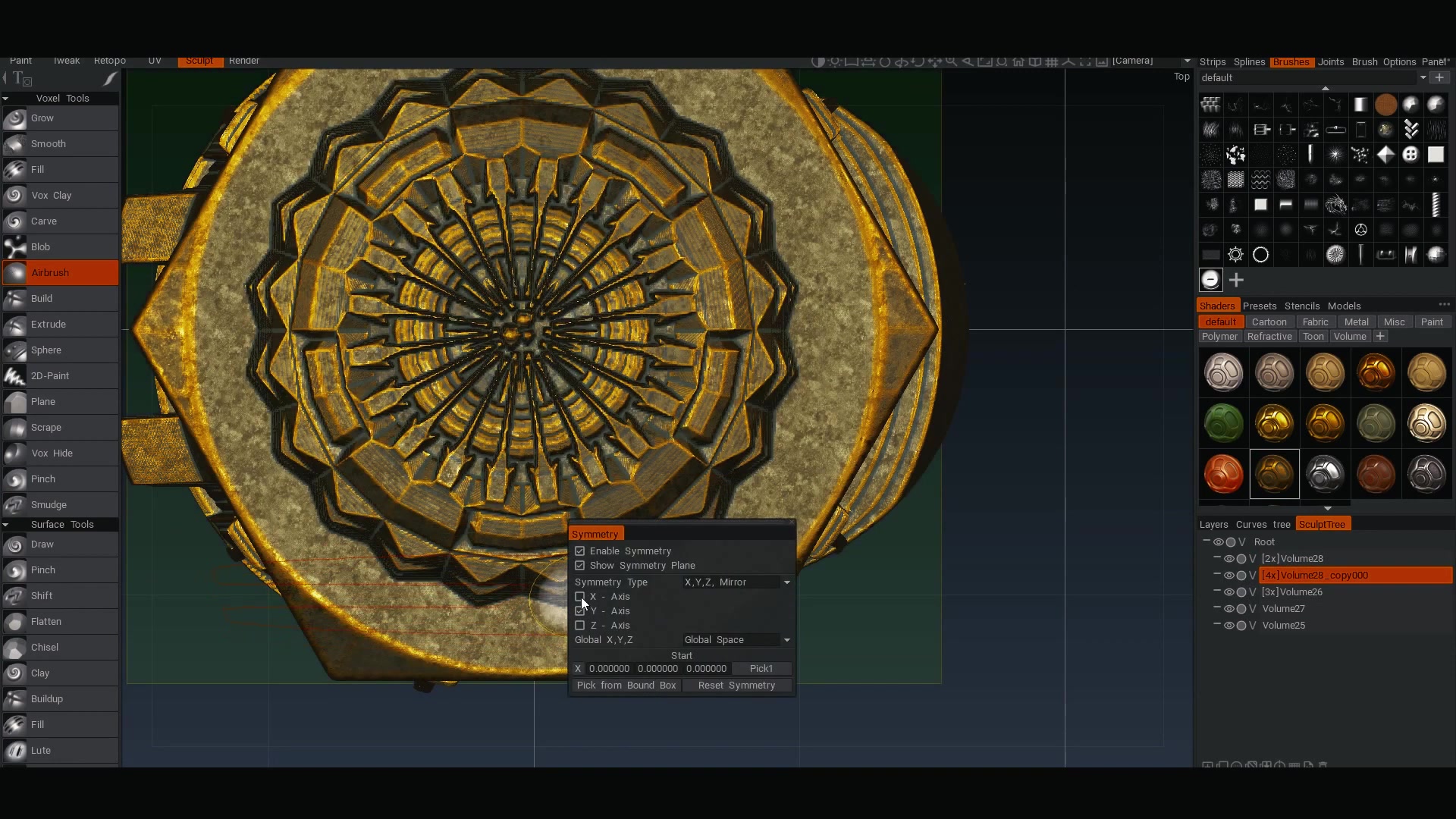Click Pick from Bound Box button
1456x819 pixels.
coord(626,686)
